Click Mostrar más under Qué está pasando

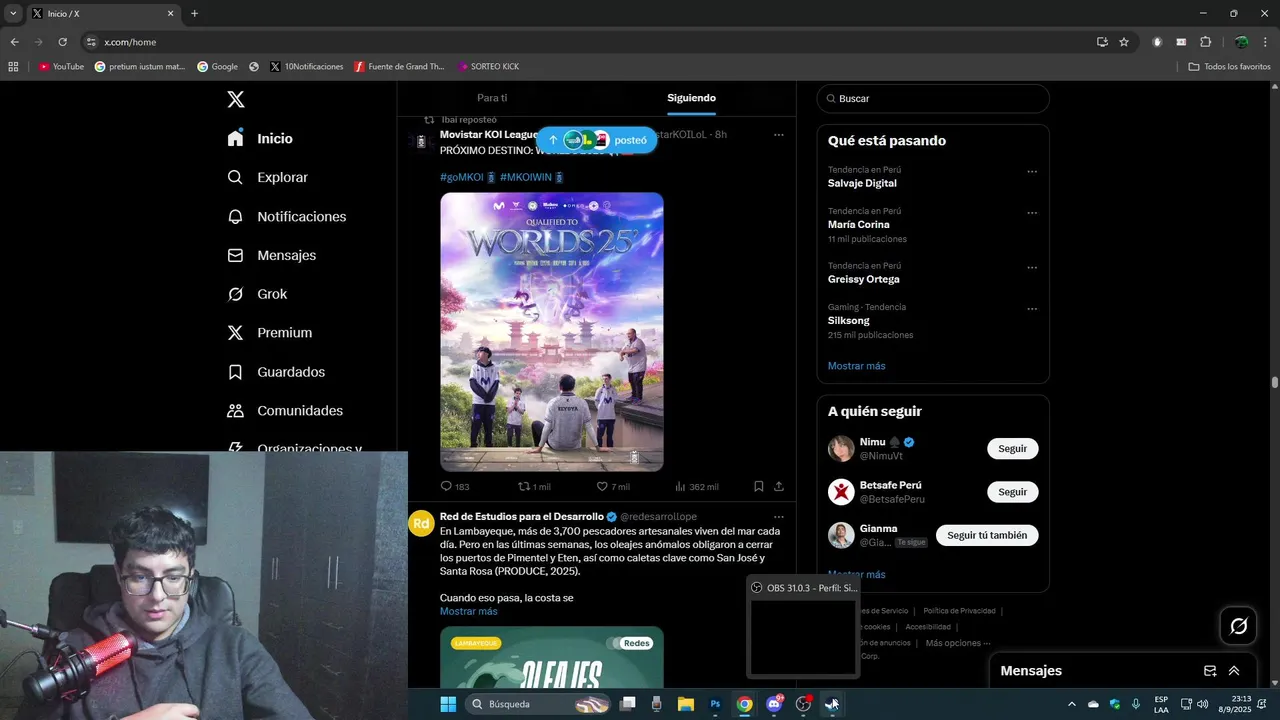pos(856,366)
